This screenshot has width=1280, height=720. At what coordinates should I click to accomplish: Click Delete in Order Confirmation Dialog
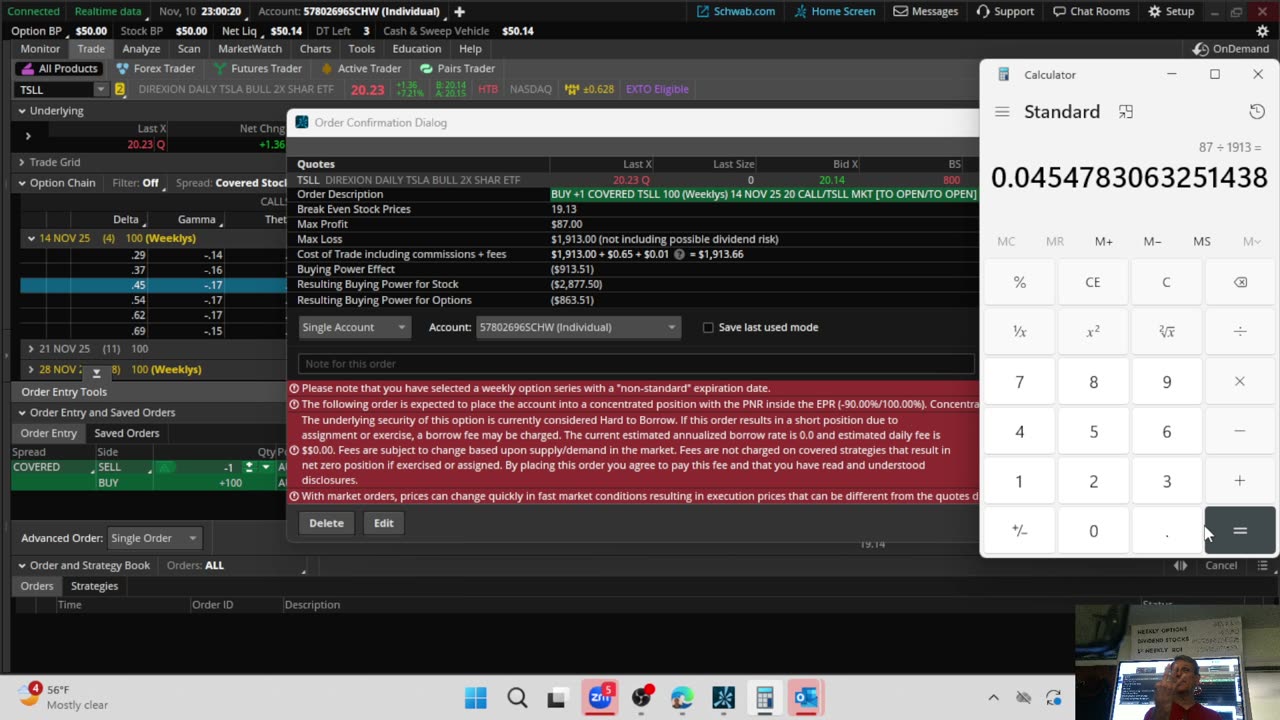click(326, 523)
